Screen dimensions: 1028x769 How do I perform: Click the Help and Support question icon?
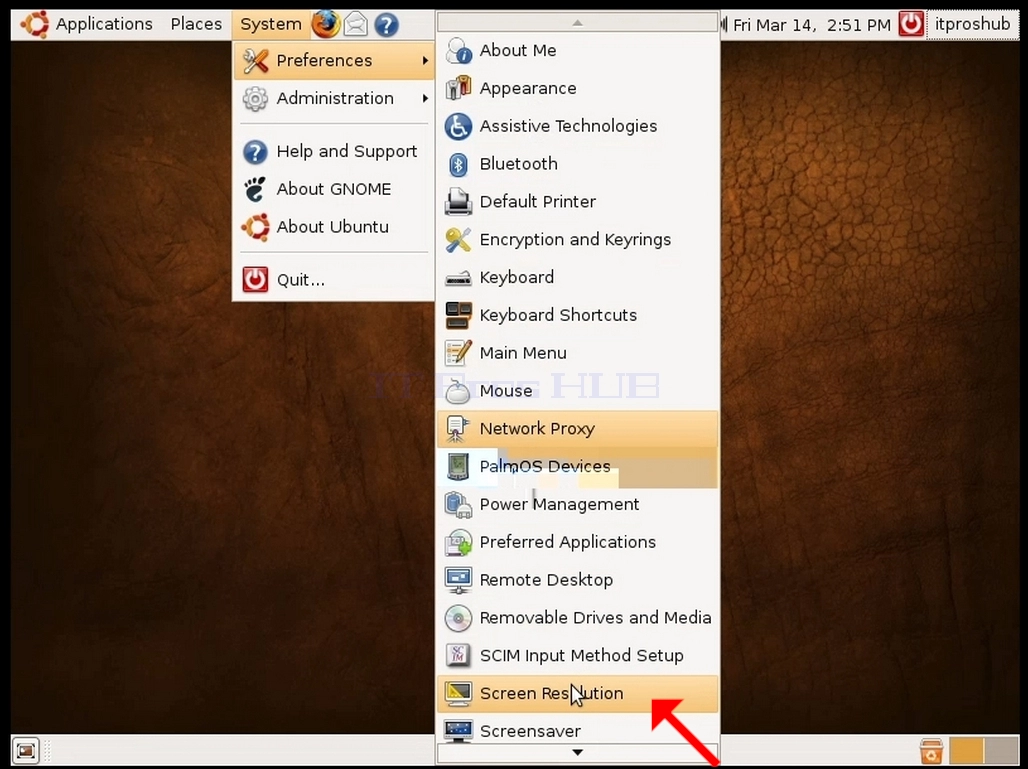[x=255, y=151]
